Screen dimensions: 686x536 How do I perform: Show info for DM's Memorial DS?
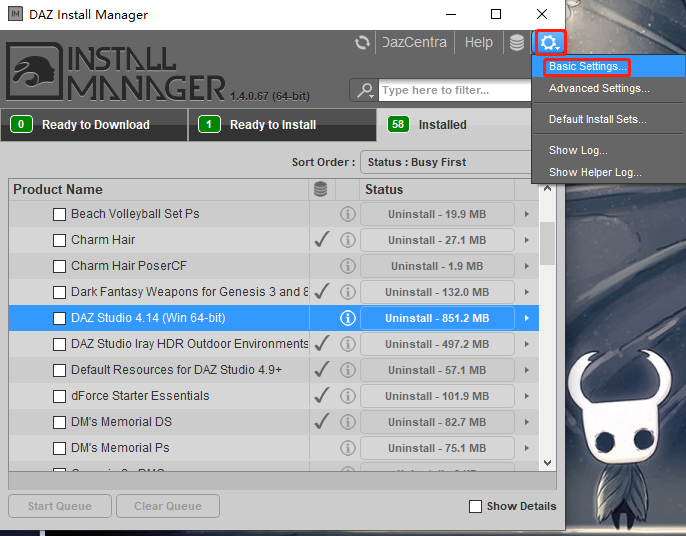348,422
